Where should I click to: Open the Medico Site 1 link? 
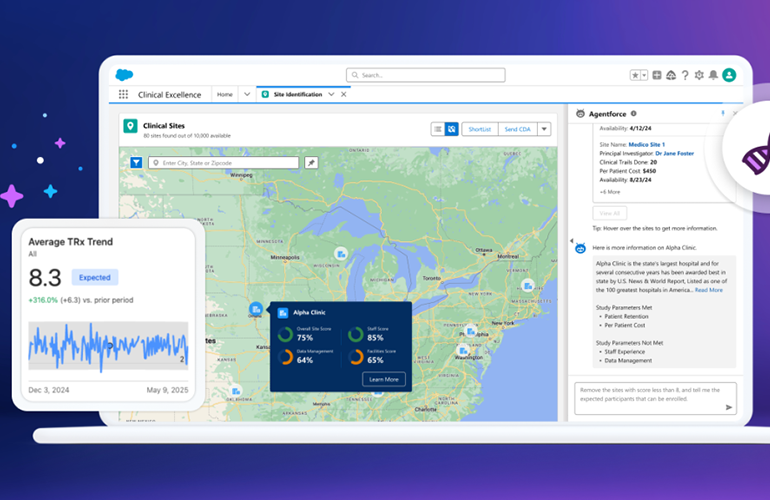[x=647, y=144]
